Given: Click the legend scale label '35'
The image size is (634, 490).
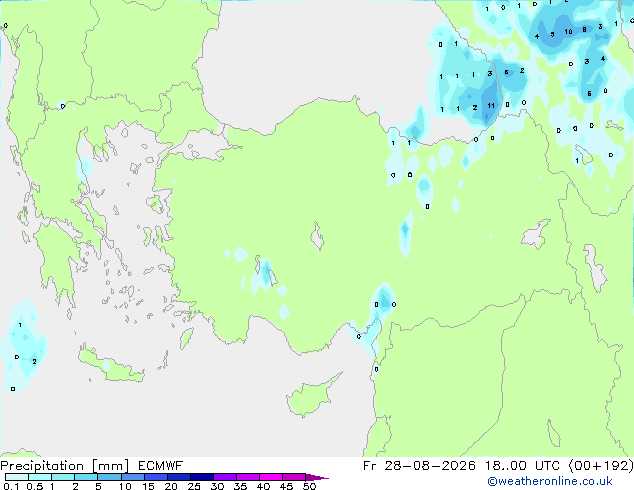Looking at the screenshot, I should point(240,486).
